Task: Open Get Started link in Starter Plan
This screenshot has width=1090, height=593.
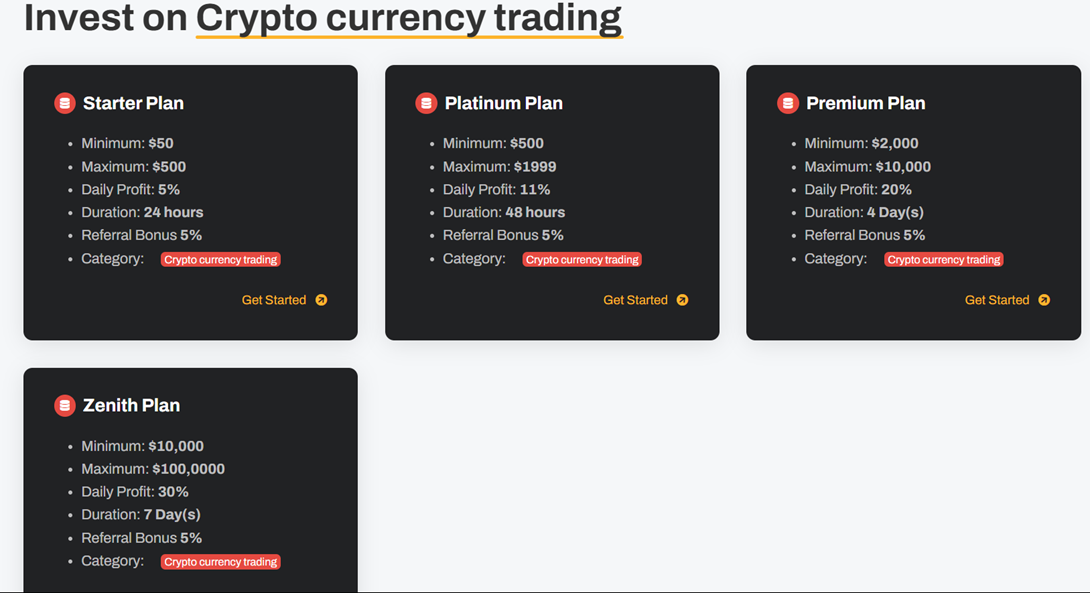Action: [x=274, y=300]
